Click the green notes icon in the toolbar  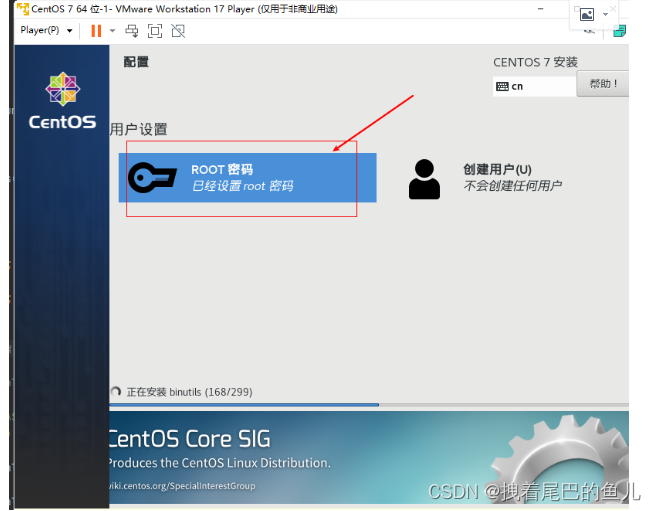click(620, 31)
